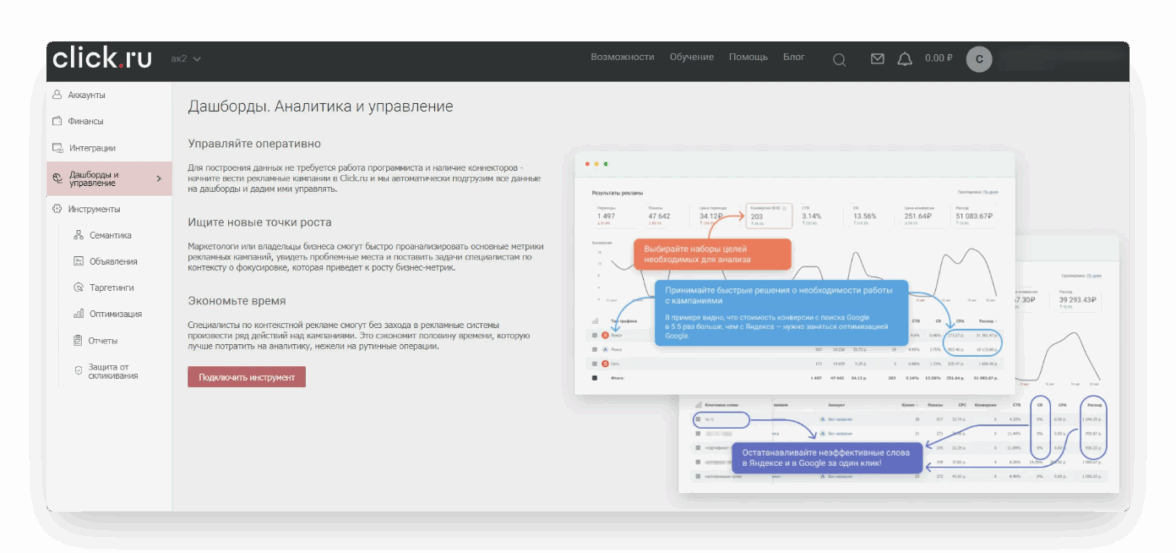Expand the ak2 account dropdown
The image size is (1176, 553).
point(186,59)
